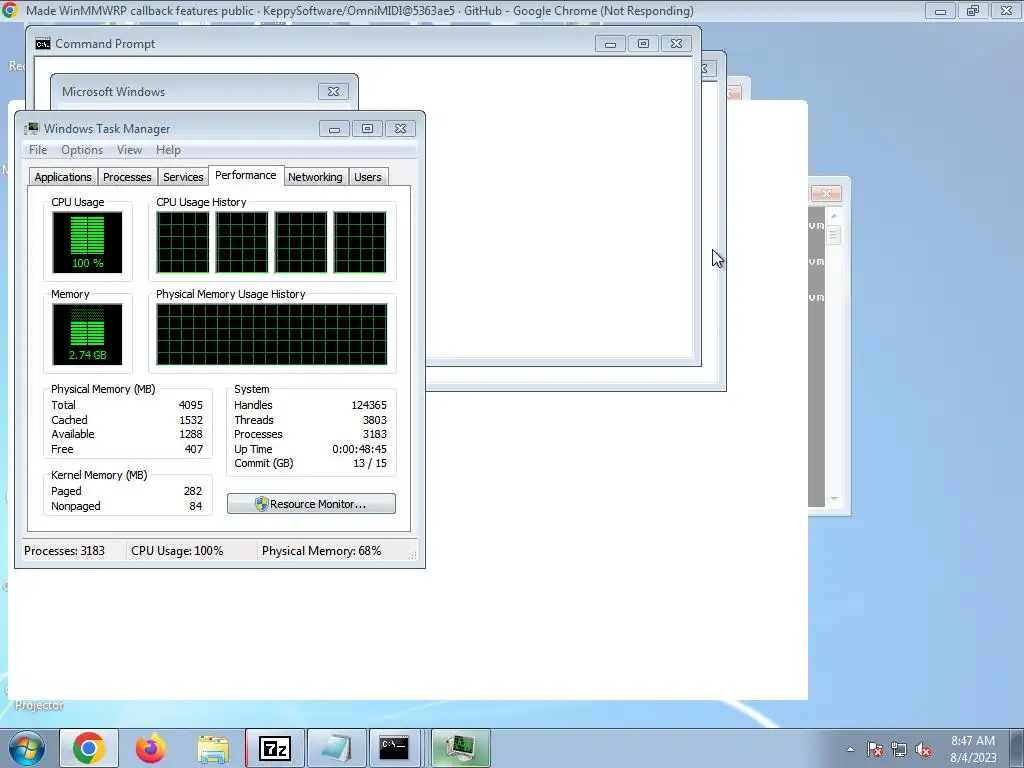Switch to the Networking tab
1024x768 pixels.
pos(315,177)
